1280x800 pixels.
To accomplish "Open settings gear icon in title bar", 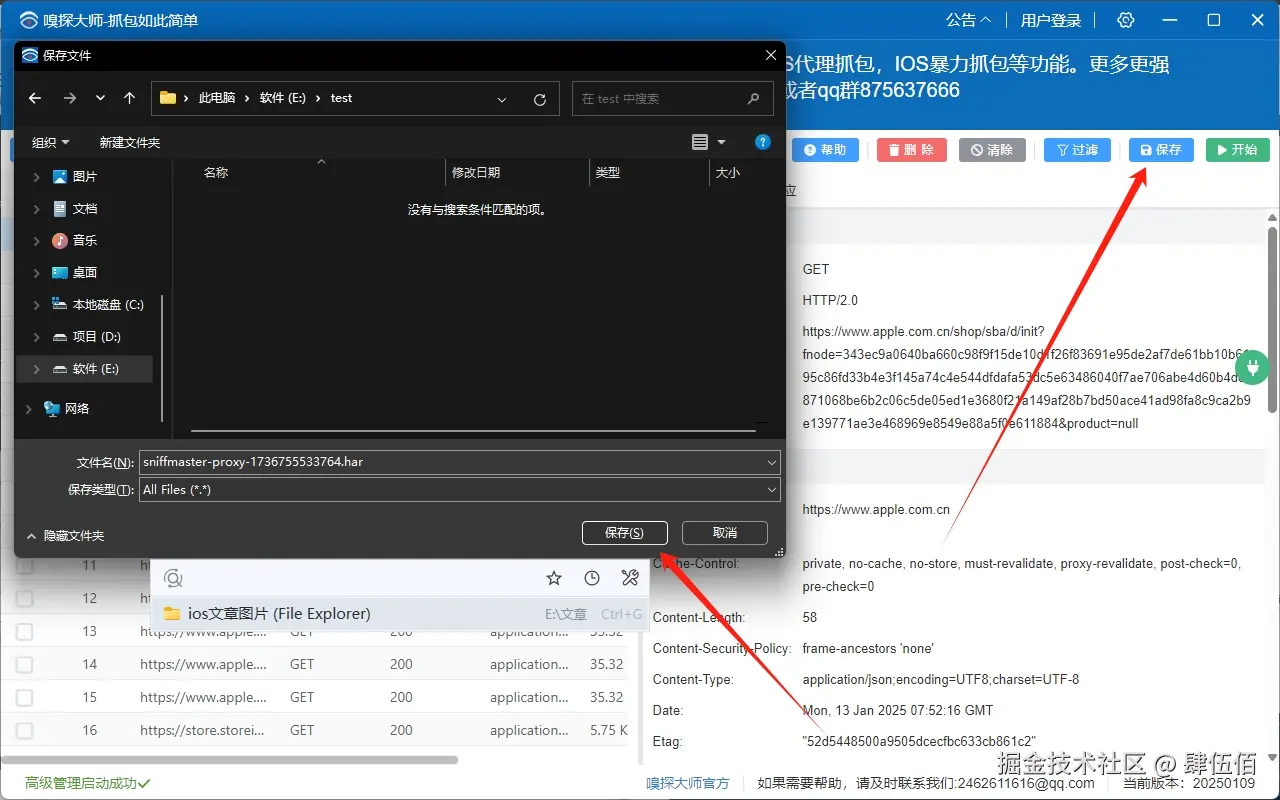I will click(x=1126, y=20).
